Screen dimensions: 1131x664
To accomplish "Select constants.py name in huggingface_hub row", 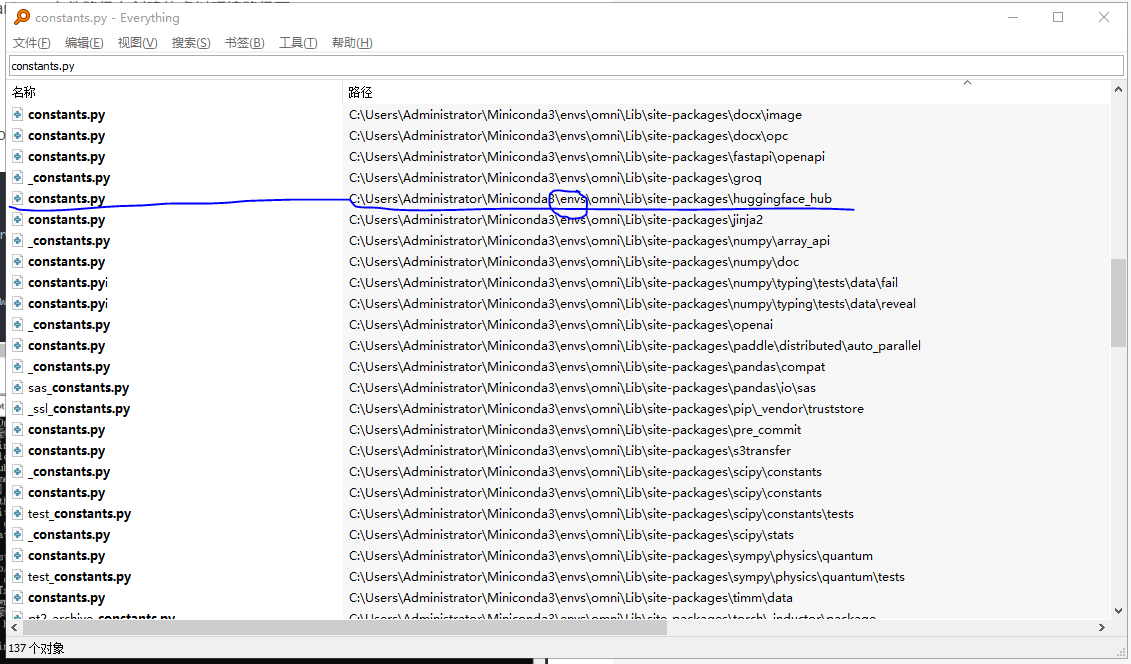I will click(x=66, y=198).
